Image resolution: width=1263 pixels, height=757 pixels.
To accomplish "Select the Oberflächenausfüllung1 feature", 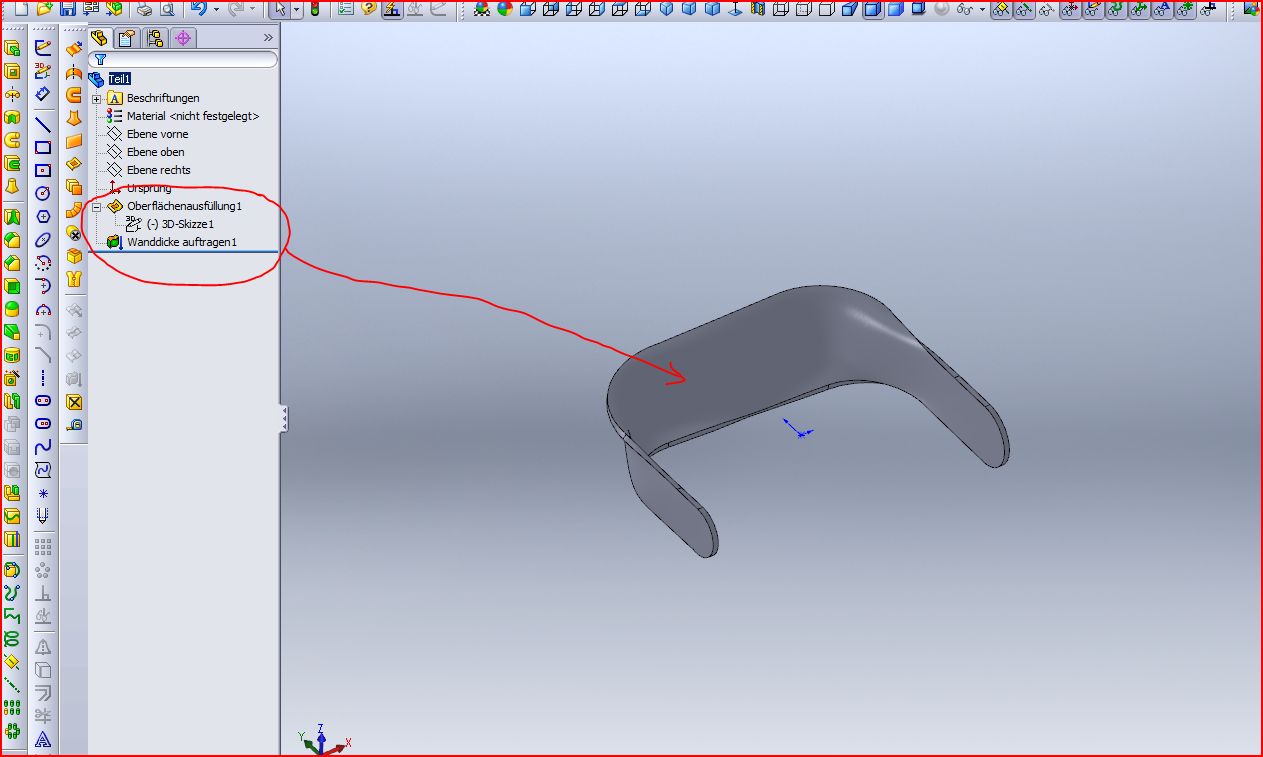I will pos(184,206).
